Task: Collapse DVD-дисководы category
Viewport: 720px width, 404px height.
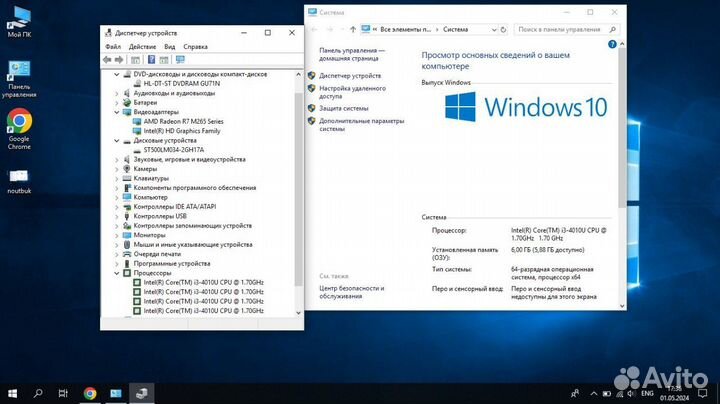Action: 117,74
